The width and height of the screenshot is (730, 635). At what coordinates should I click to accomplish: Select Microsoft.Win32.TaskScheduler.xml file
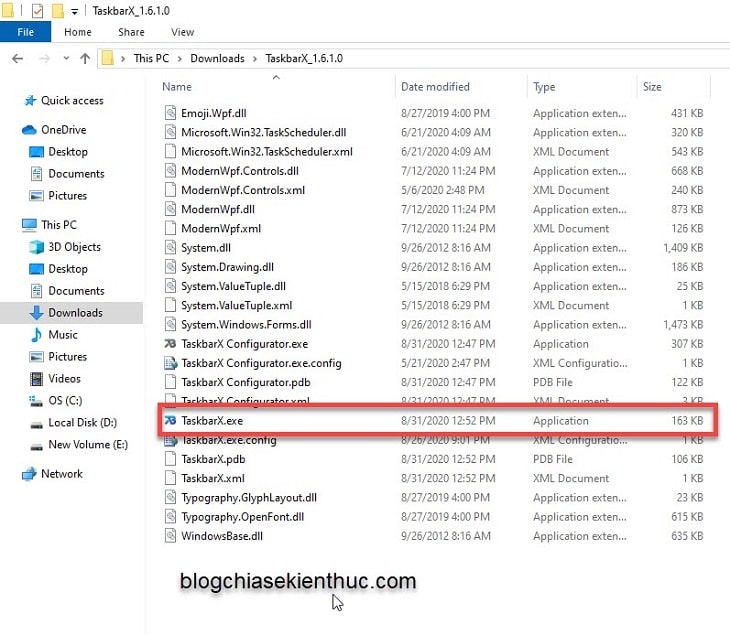[x=267, y=152]
